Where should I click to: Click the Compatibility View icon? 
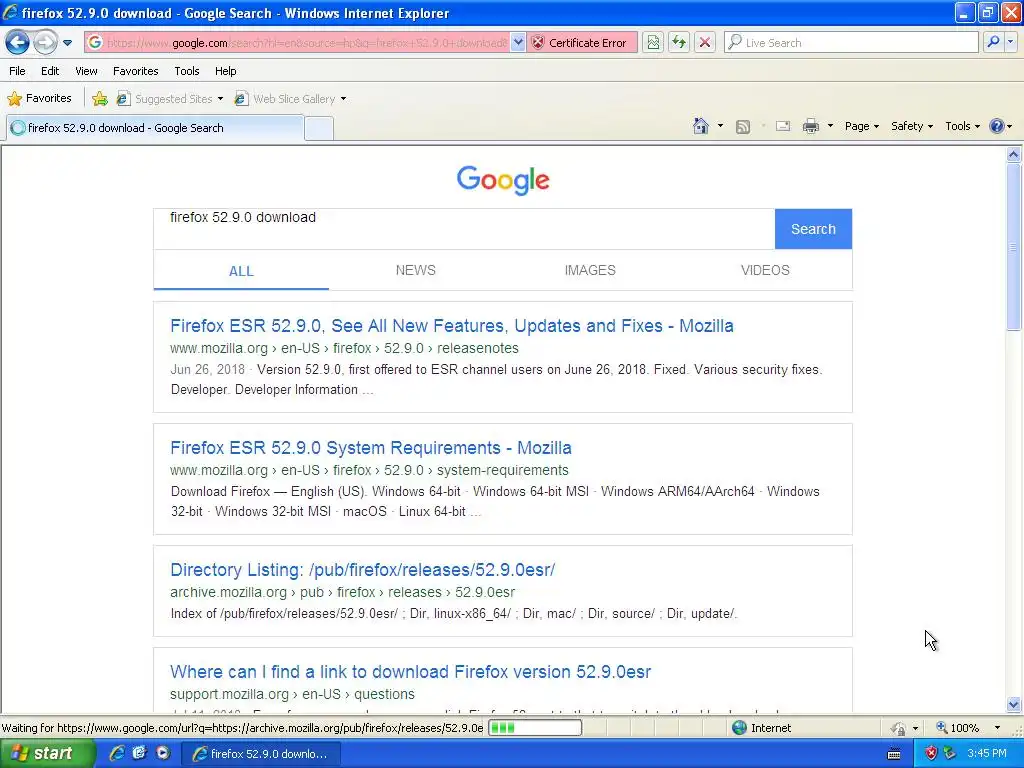pyautogui.click(x=652, y=42)
